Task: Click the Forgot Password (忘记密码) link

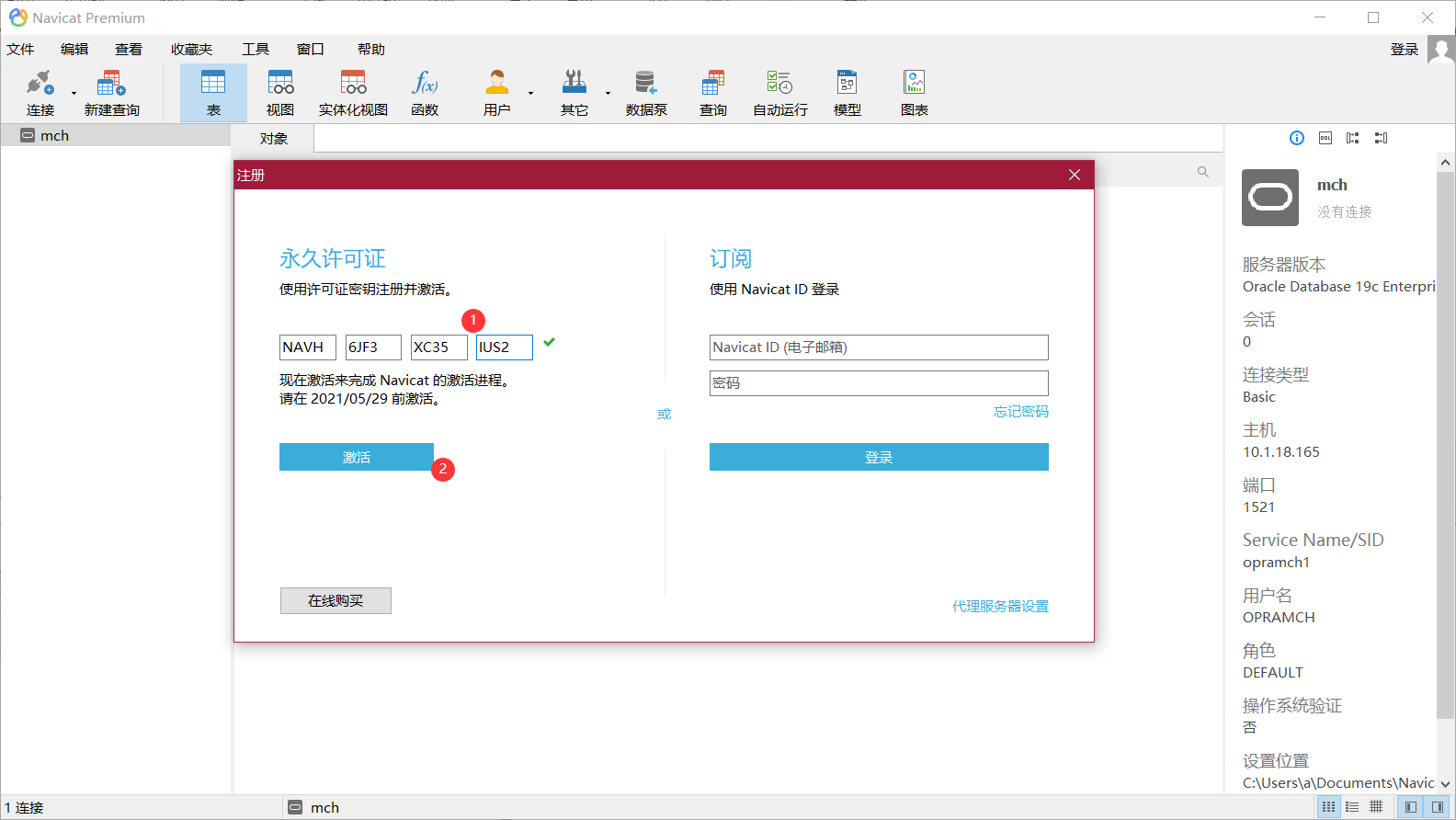Action: coord(1020,412)
